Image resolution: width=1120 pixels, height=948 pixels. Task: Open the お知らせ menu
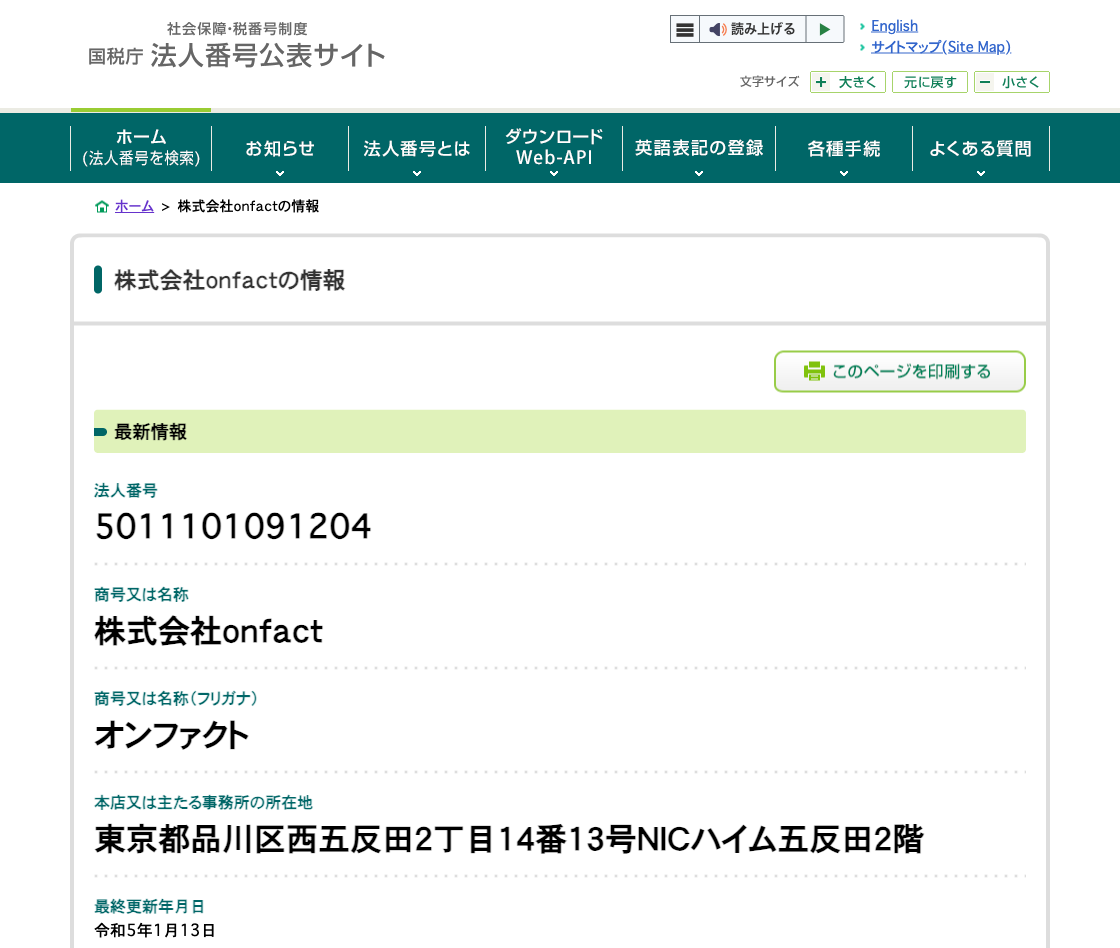280,149
